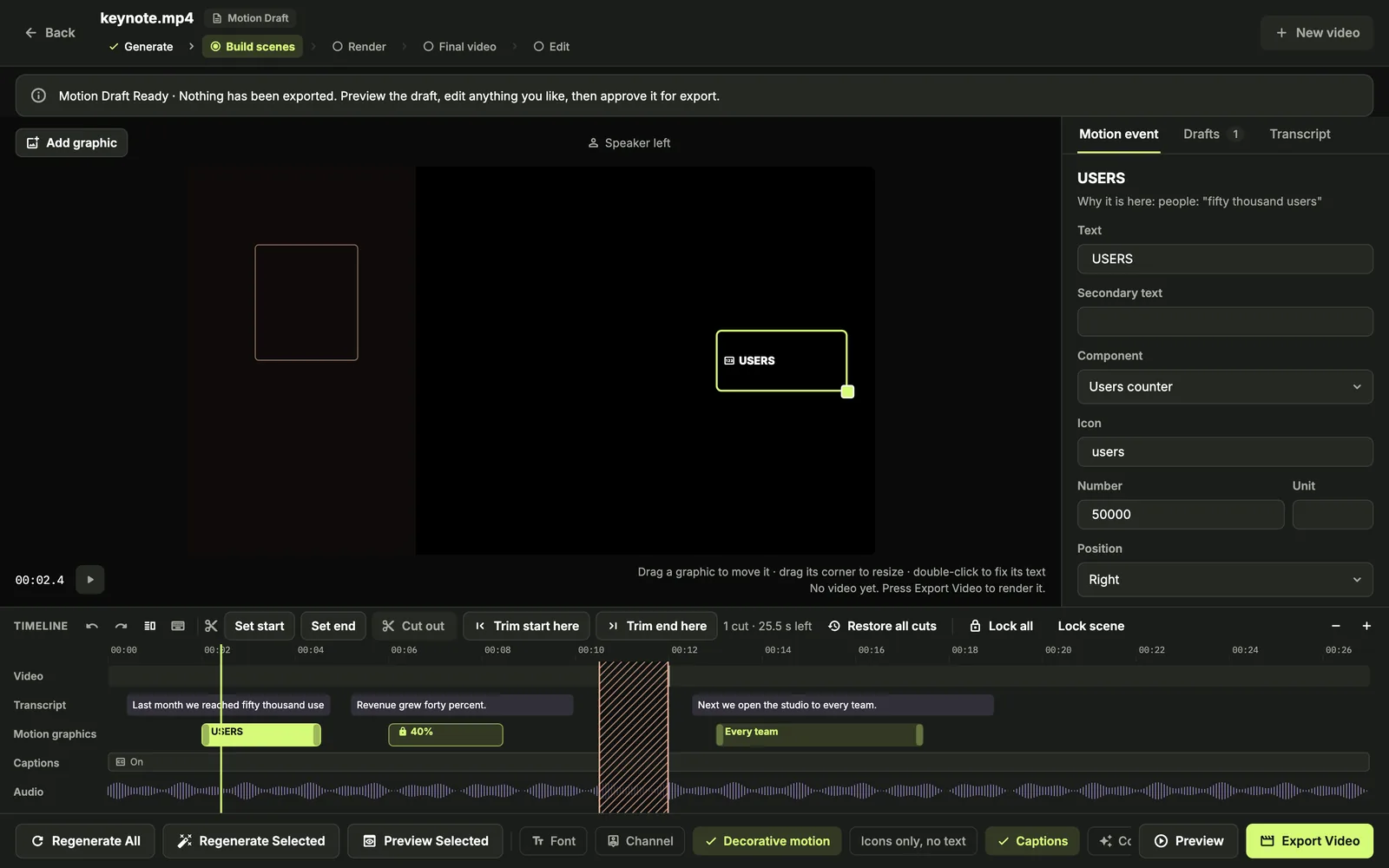The width and height of the screenshot is (1389, 868).
Task: Open the Component dropdown Users counter
Action: click(1225, 387)
